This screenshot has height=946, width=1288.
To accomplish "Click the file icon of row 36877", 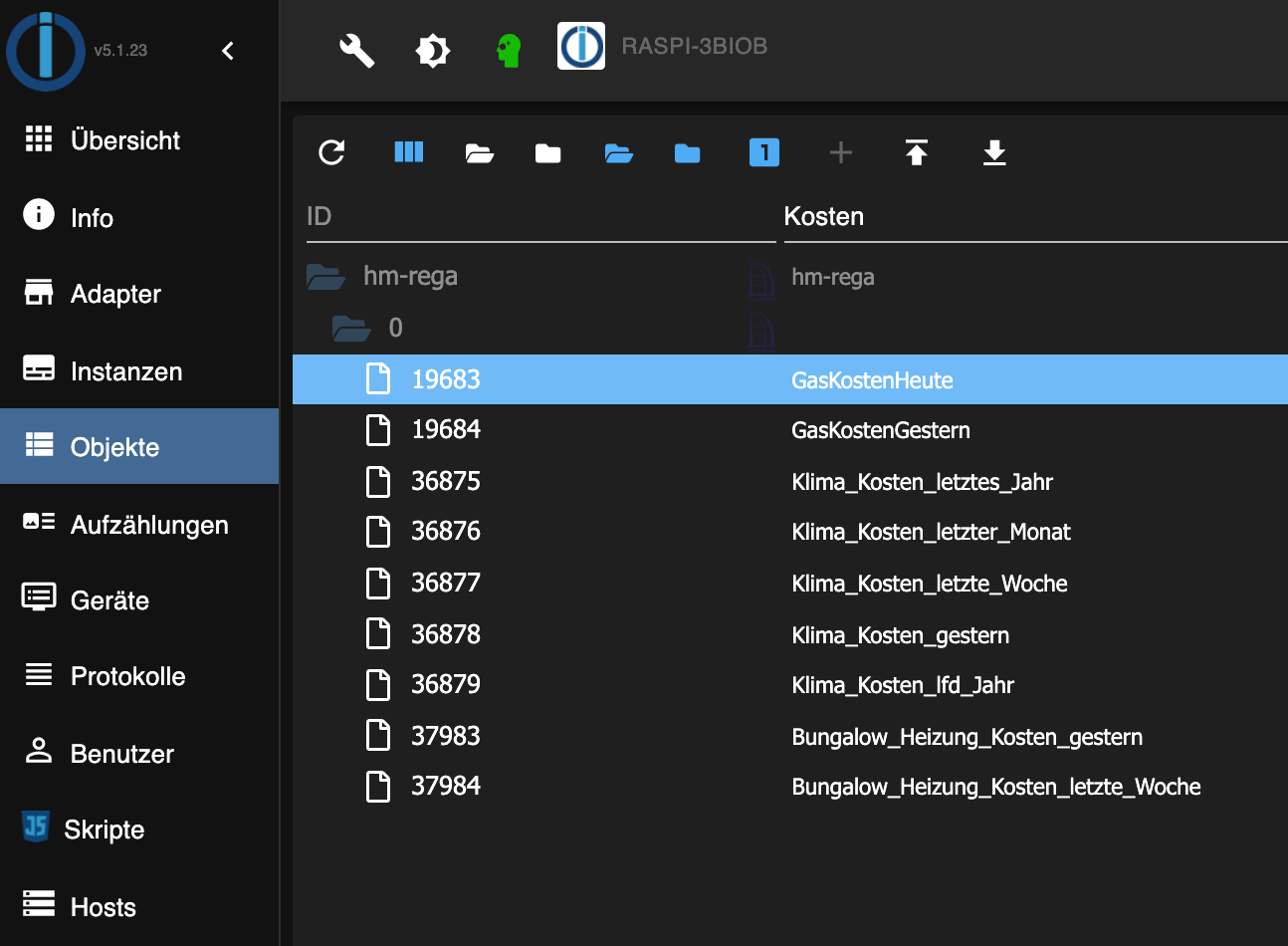I will pos(378,584).
